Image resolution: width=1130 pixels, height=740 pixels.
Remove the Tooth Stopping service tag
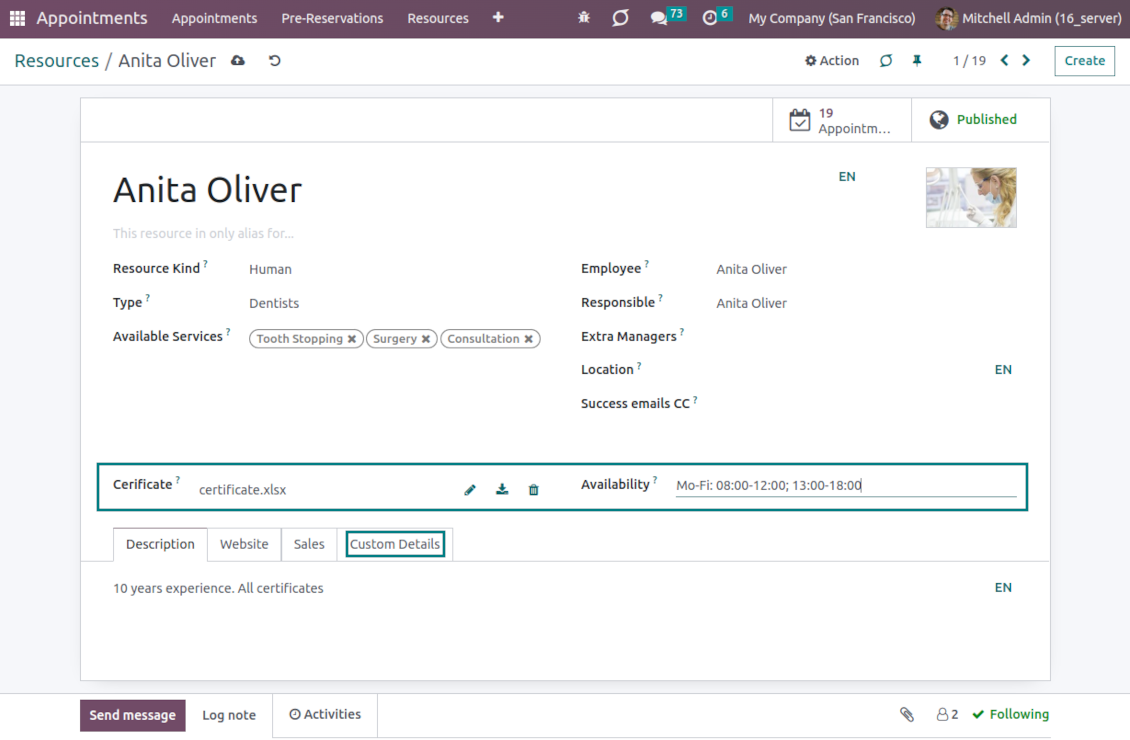pyautogui.click(x=352, y=339)
